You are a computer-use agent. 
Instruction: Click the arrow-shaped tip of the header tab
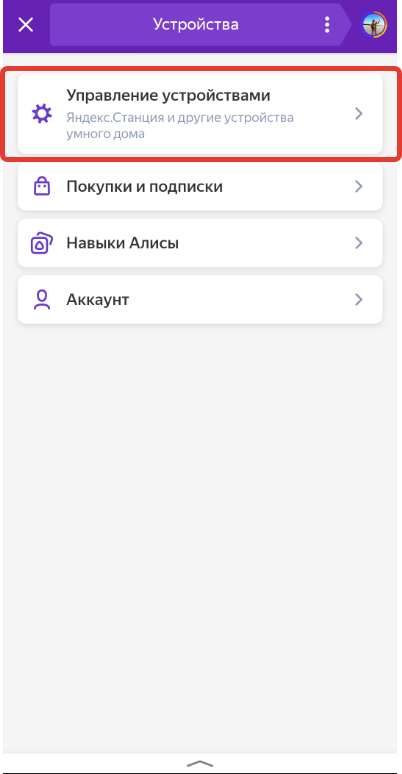(x=347, y=25)
